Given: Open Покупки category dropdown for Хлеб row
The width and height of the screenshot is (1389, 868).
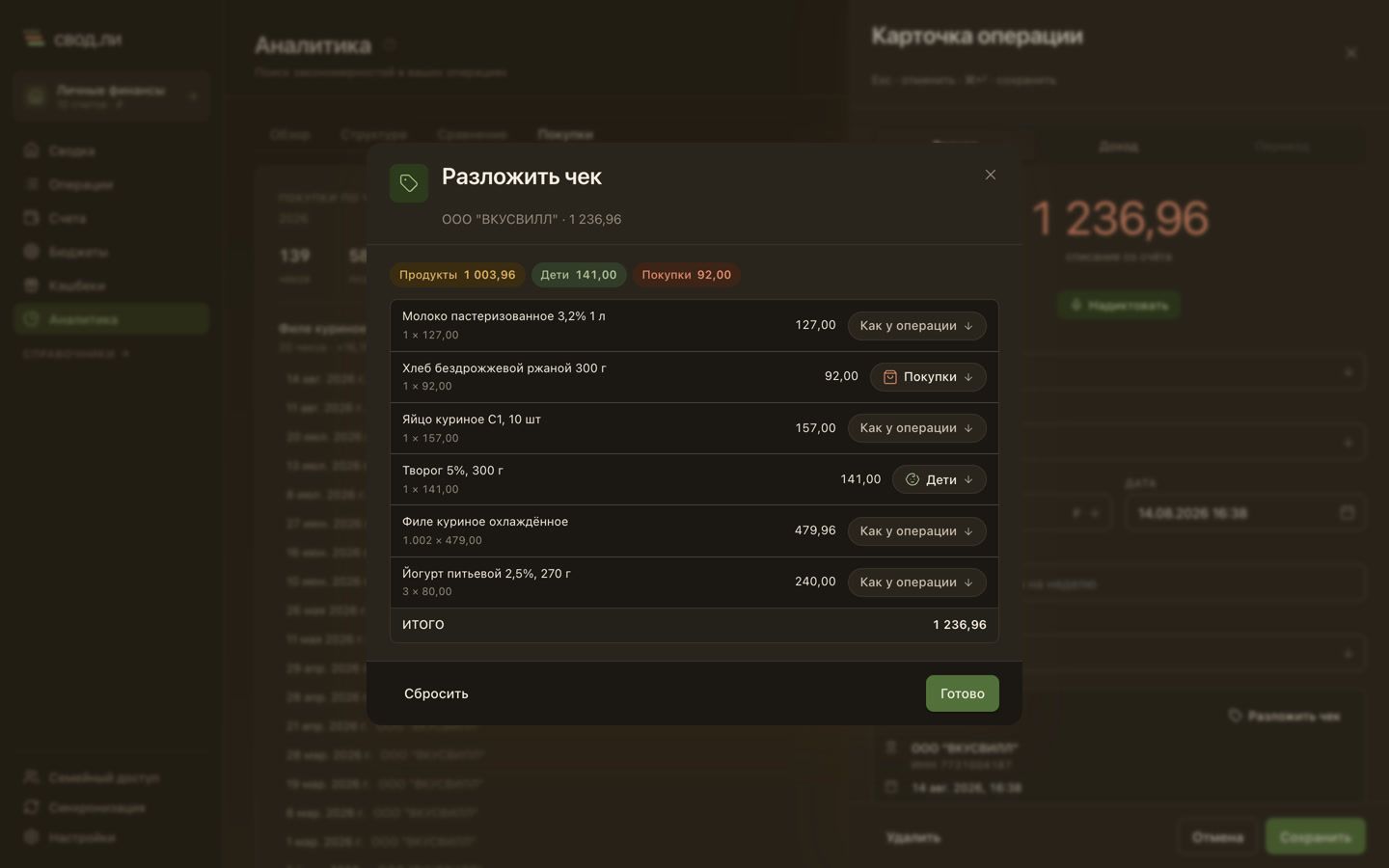Looking at the screenshot, I should tap(928, 377).
